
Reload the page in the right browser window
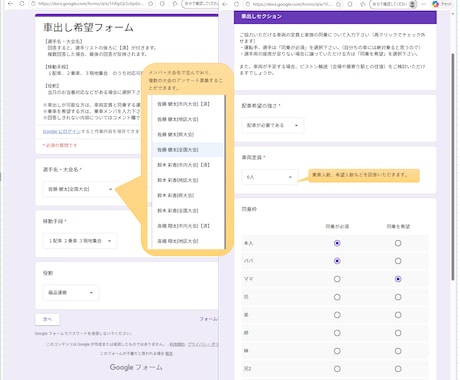click(236, 4)
